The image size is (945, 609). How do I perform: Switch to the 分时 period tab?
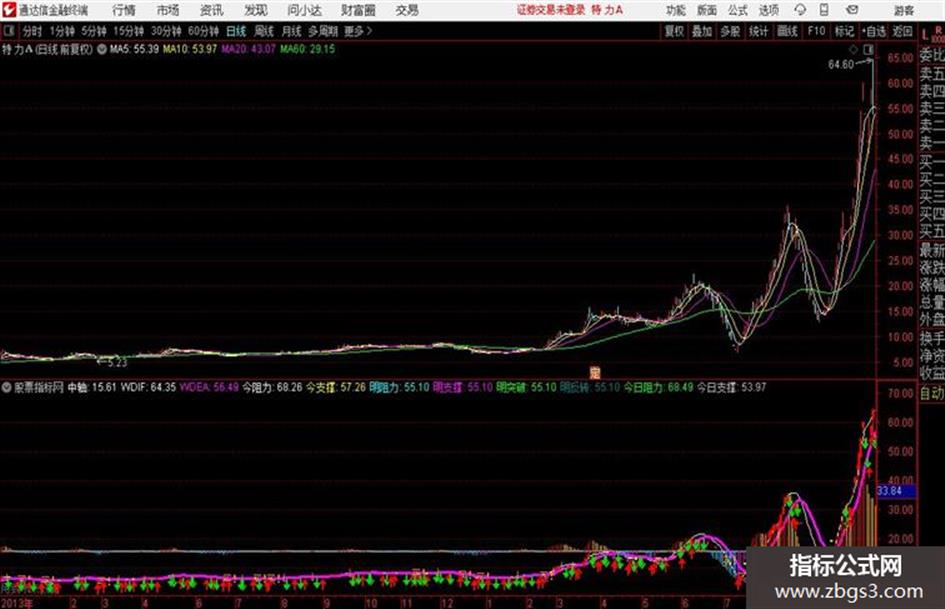pos(33,31)
